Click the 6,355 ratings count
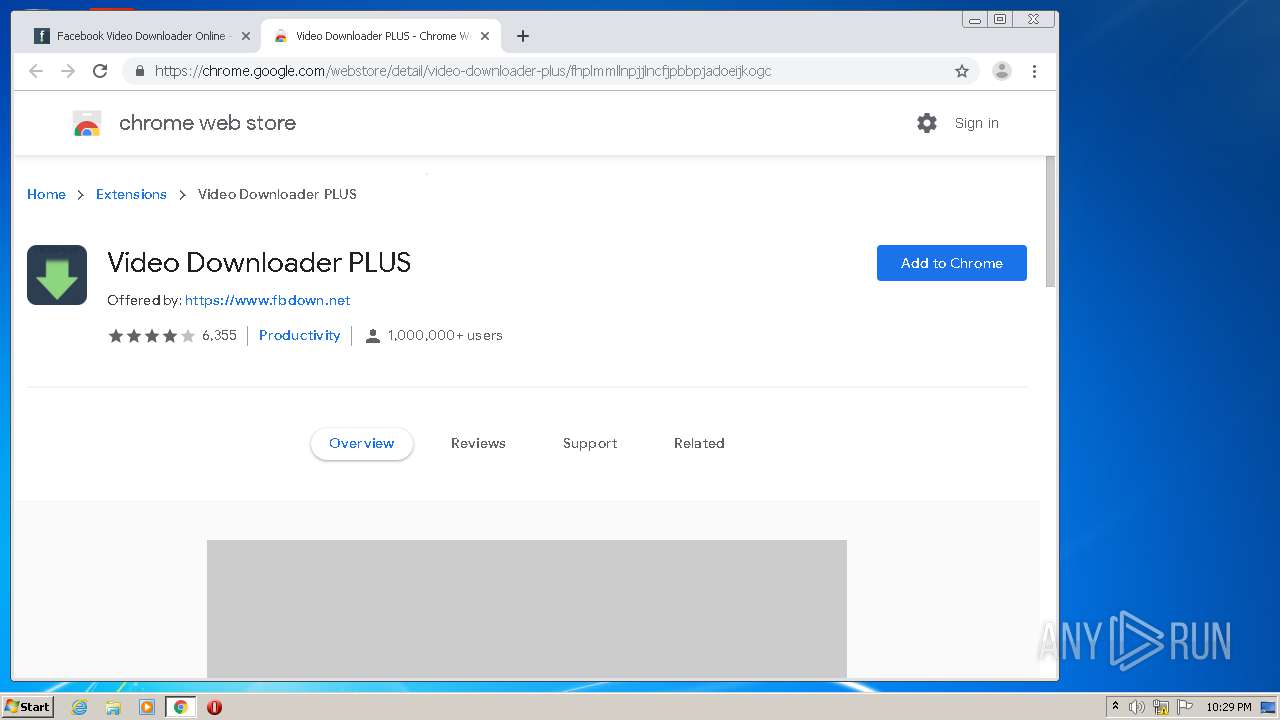1280x720 pixels. coord(219,336)
